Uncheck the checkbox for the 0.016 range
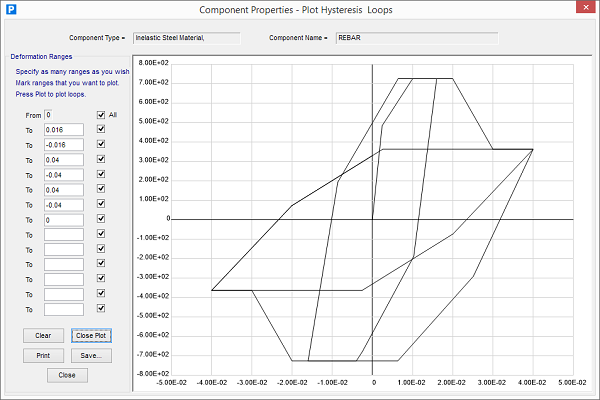Viewport: 600px width, 400px height. pos(100,129)
